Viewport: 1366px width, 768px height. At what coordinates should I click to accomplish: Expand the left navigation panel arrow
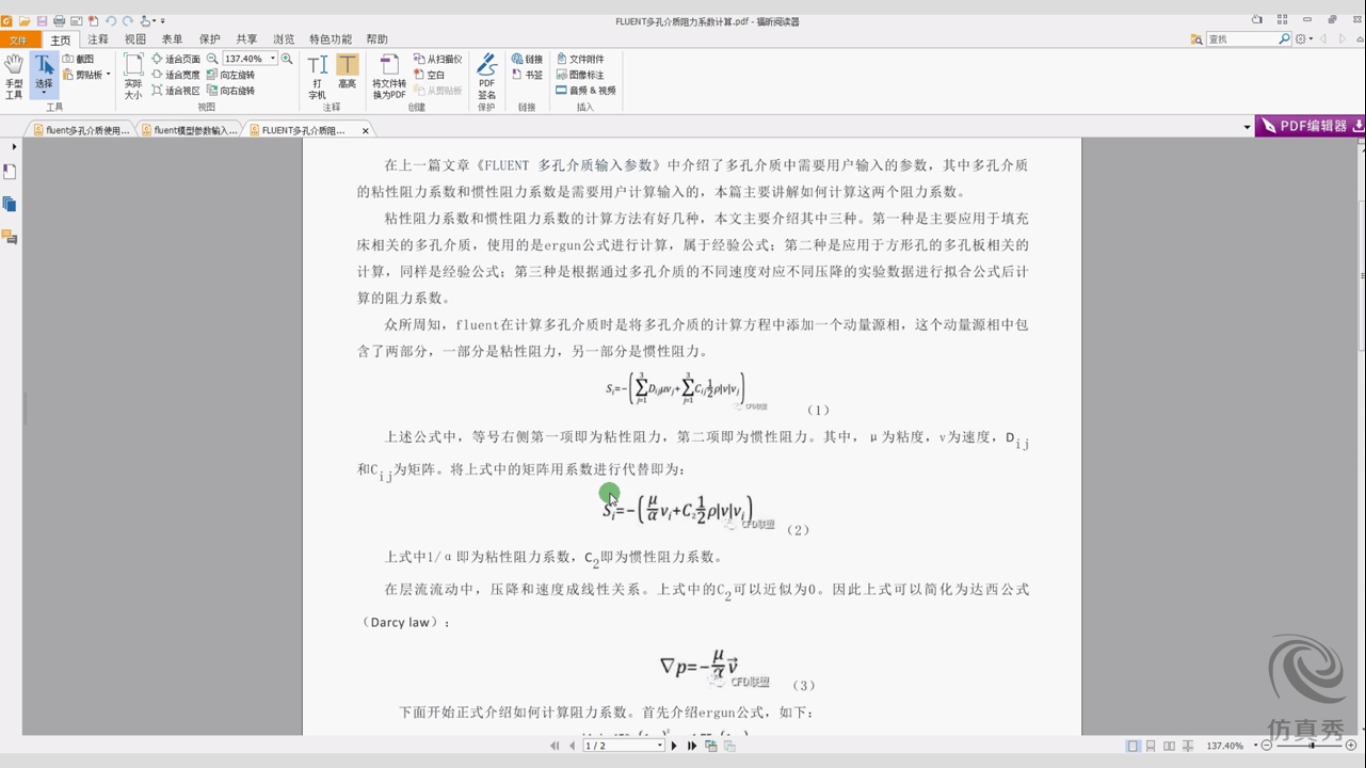[14, 147]
